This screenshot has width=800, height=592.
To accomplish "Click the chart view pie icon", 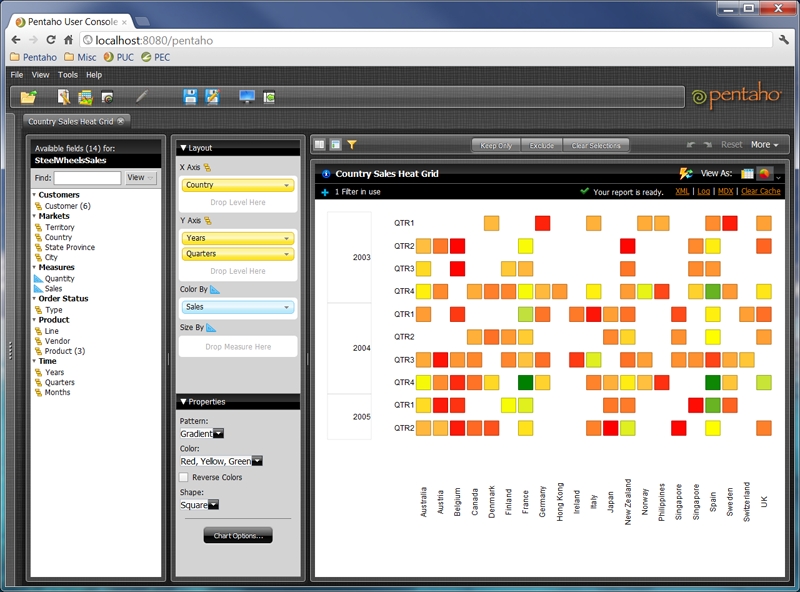I will tap(764, 174).
